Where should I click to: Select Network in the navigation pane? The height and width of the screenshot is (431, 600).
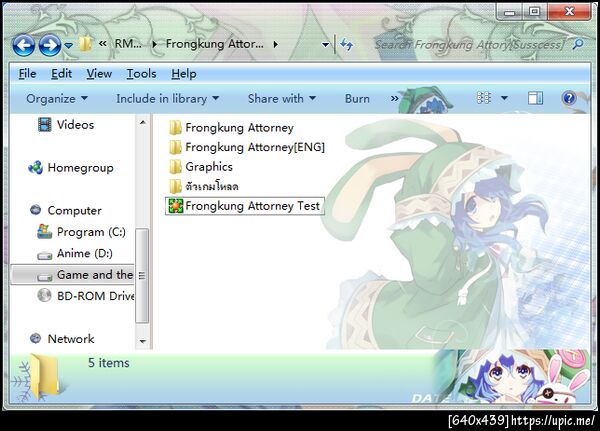pyautogui.click(x=71, y=339)
